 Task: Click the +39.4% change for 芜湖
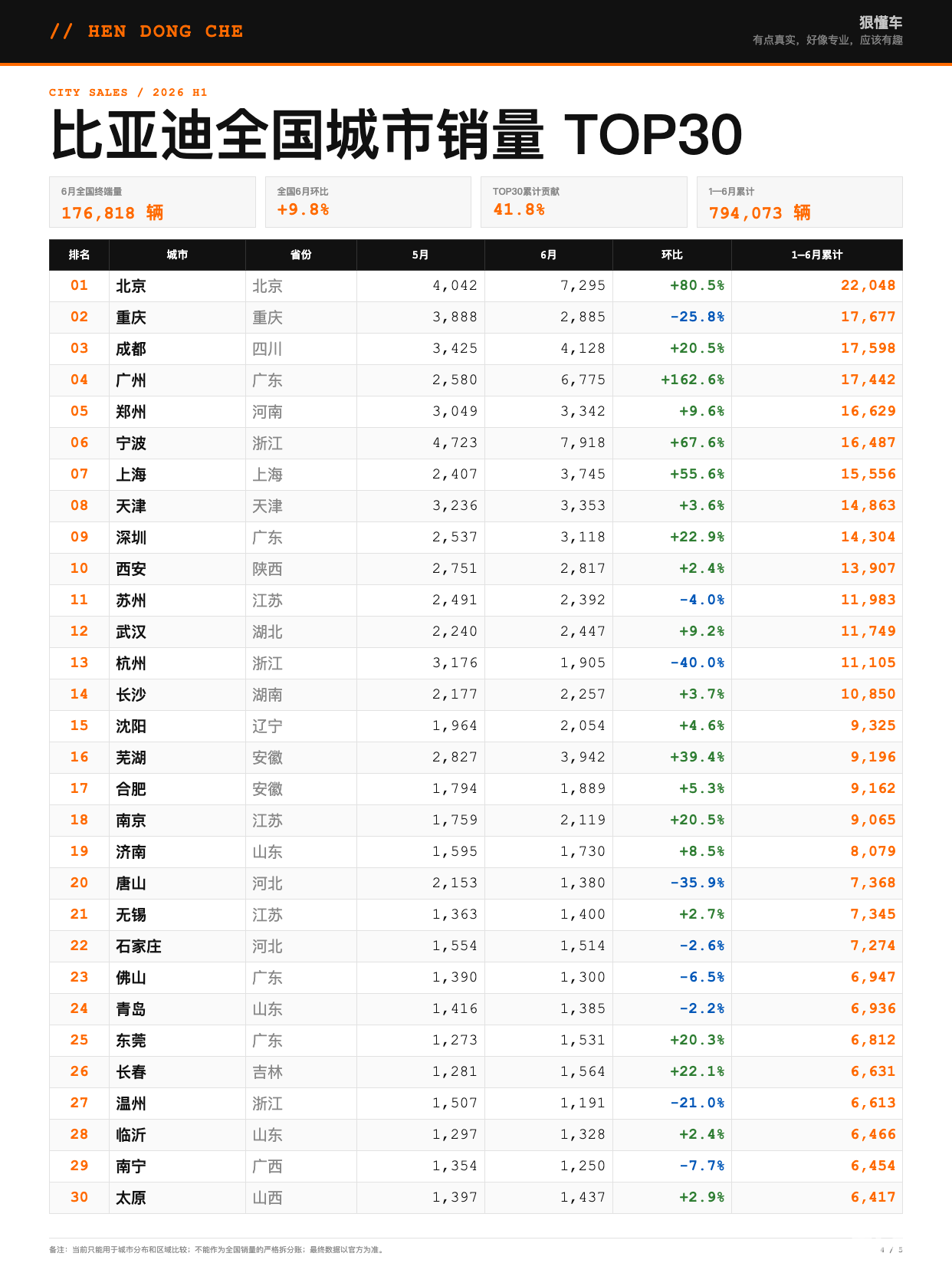click(697, 757)
